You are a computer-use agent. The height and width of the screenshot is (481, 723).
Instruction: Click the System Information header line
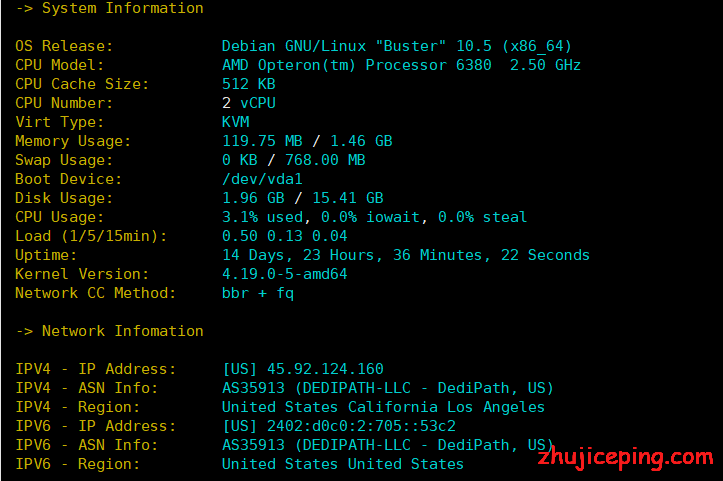click(110, 8)
